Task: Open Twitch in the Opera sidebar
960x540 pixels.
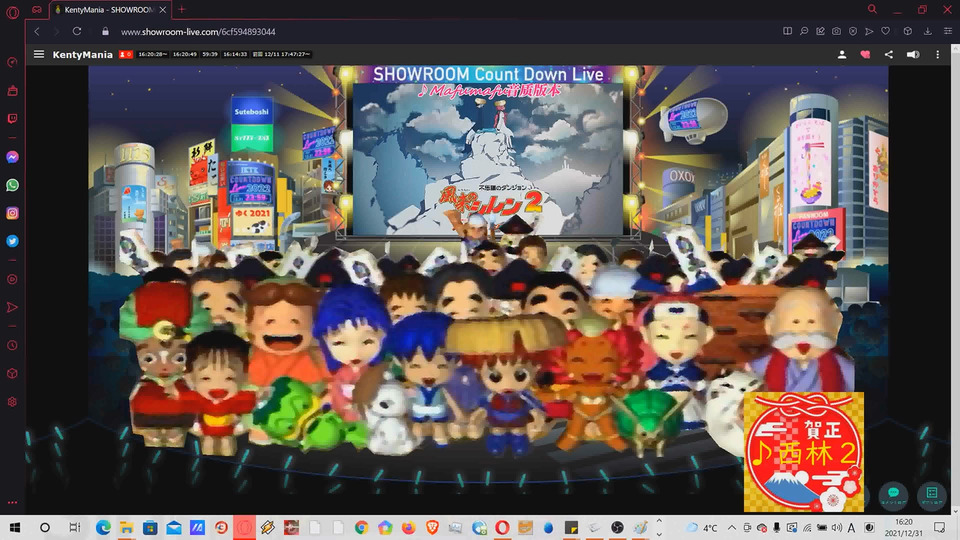Action: pos(12,119)
